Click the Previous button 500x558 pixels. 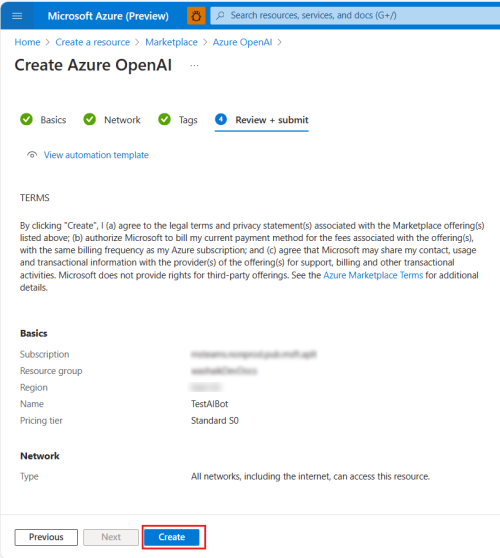[46, 537]
